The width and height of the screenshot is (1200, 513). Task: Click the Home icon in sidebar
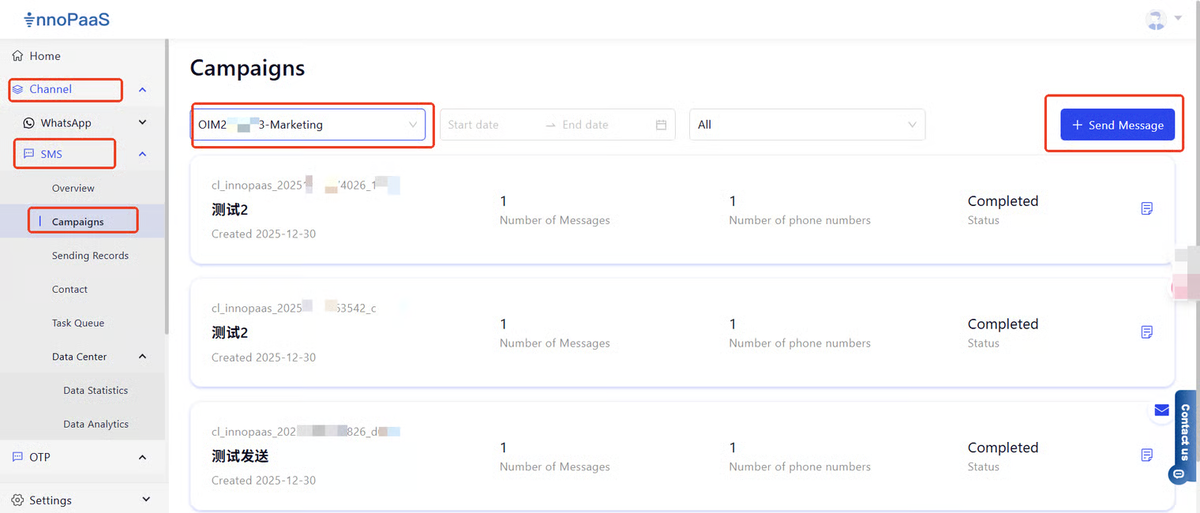(17, 56)
